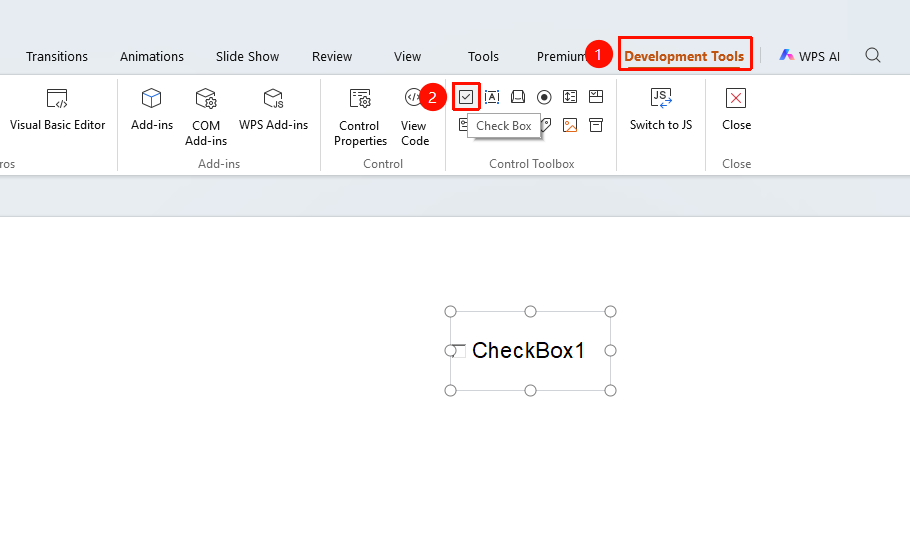Viewport: 910px width, 533px height.
Task: Click the bottom-left resize handle of CheckBox1
Action: tap(450, 391)
